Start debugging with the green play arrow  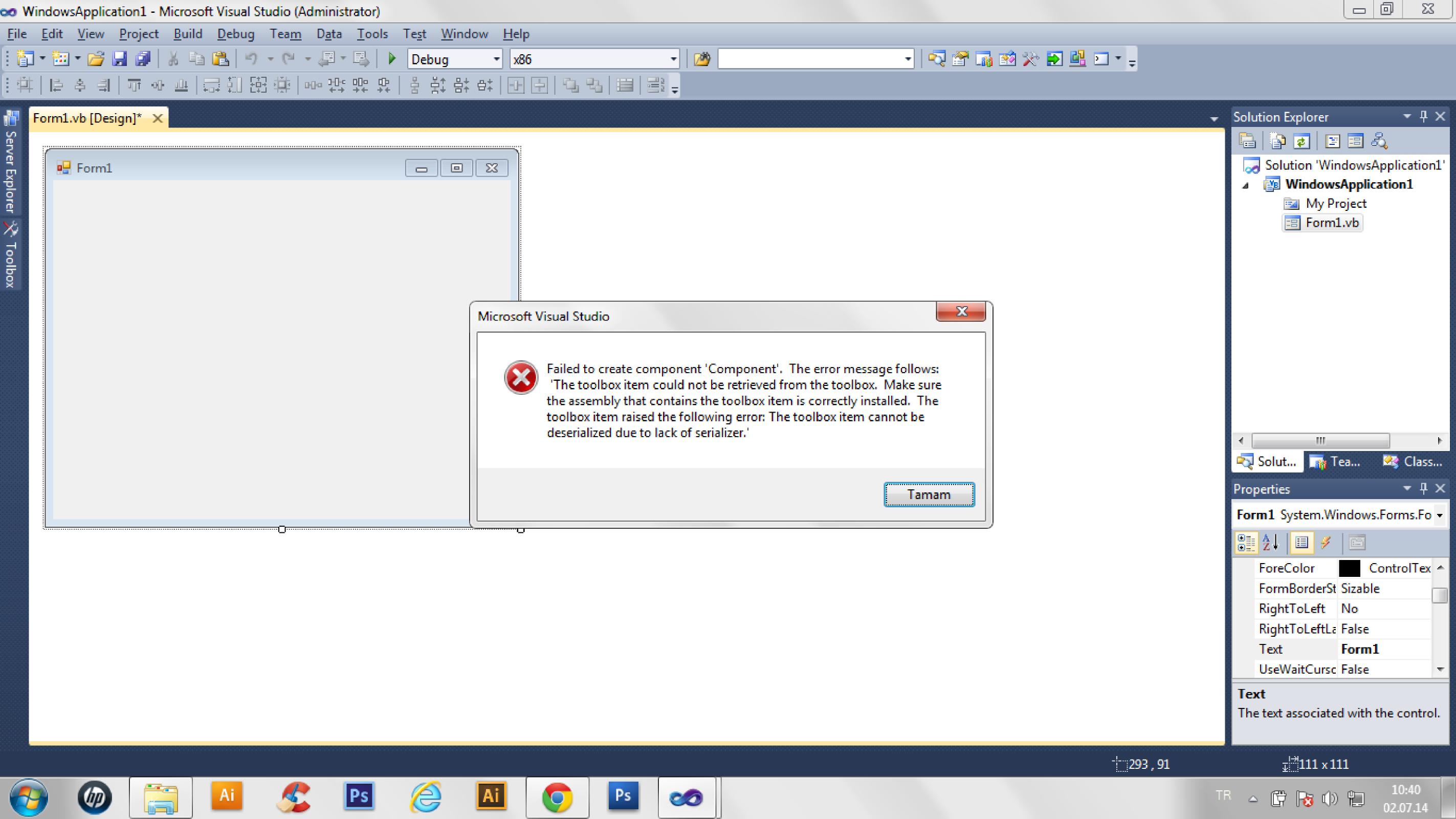tap(392, 59)
